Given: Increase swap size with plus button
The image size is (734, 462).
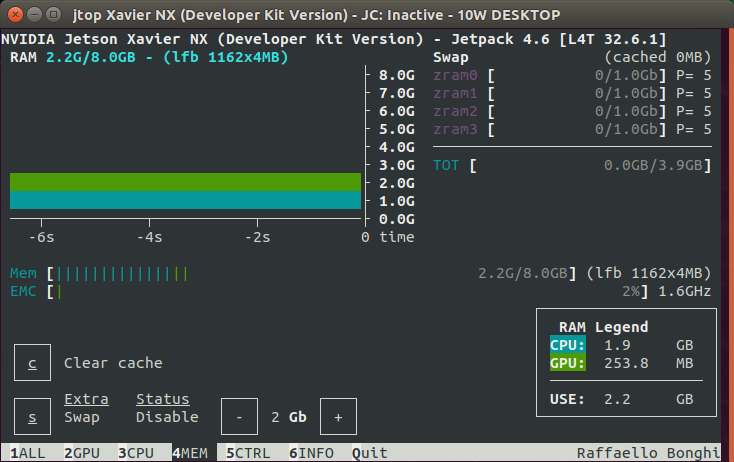Looking at the screenshot, I should [338, 417].
